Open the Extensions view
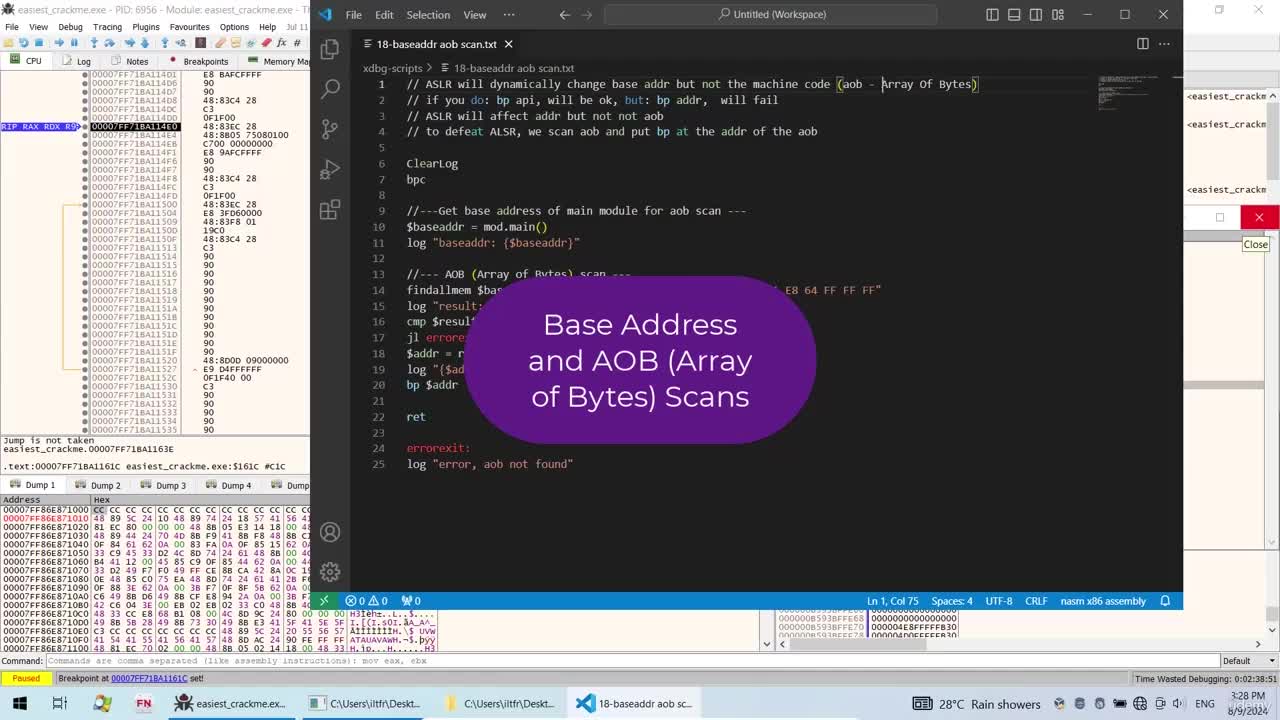1280x720 pixels. pos(330,210)
